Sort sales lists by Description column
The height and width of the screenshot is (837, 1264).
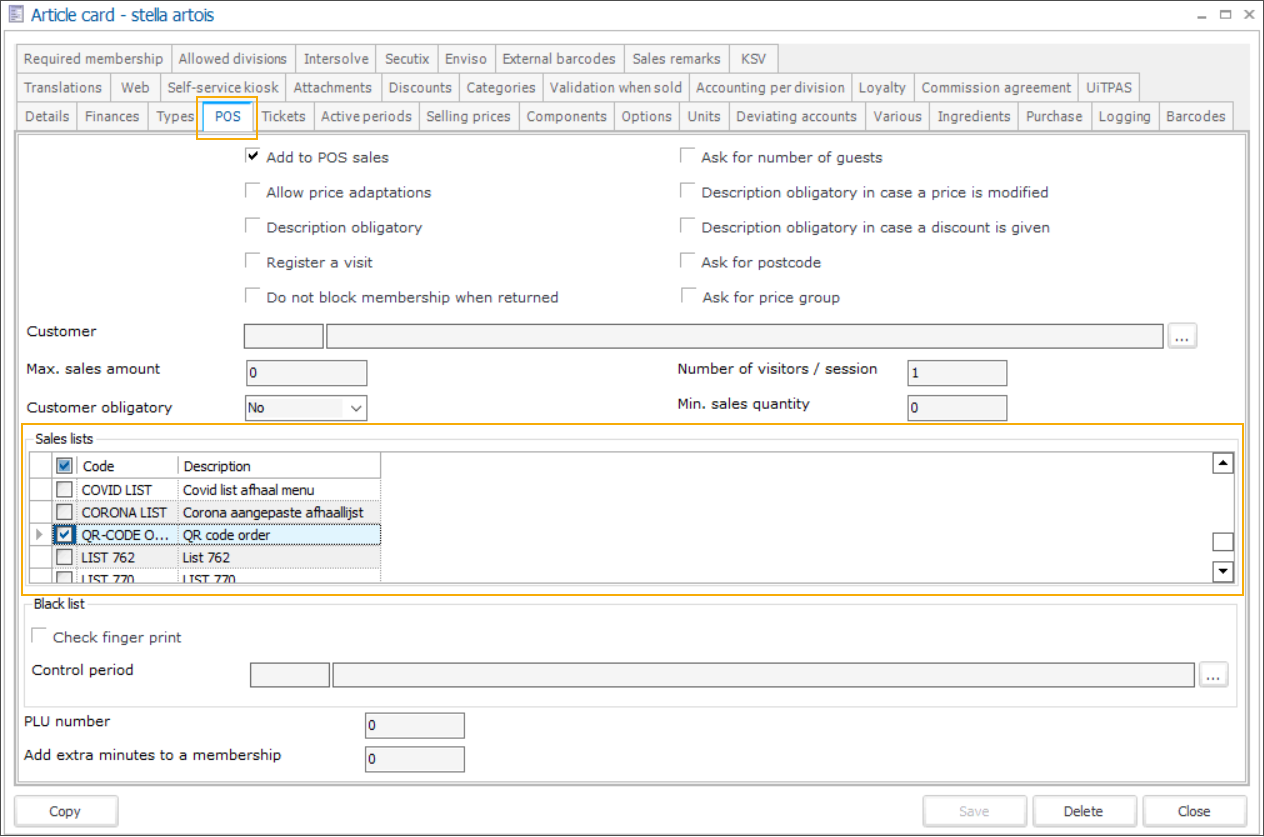pyautogui.click(x=278, y=466)
